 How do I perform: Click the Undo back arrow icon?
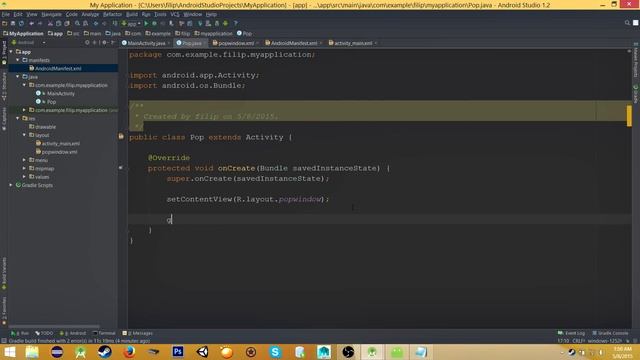pos(31,24)
